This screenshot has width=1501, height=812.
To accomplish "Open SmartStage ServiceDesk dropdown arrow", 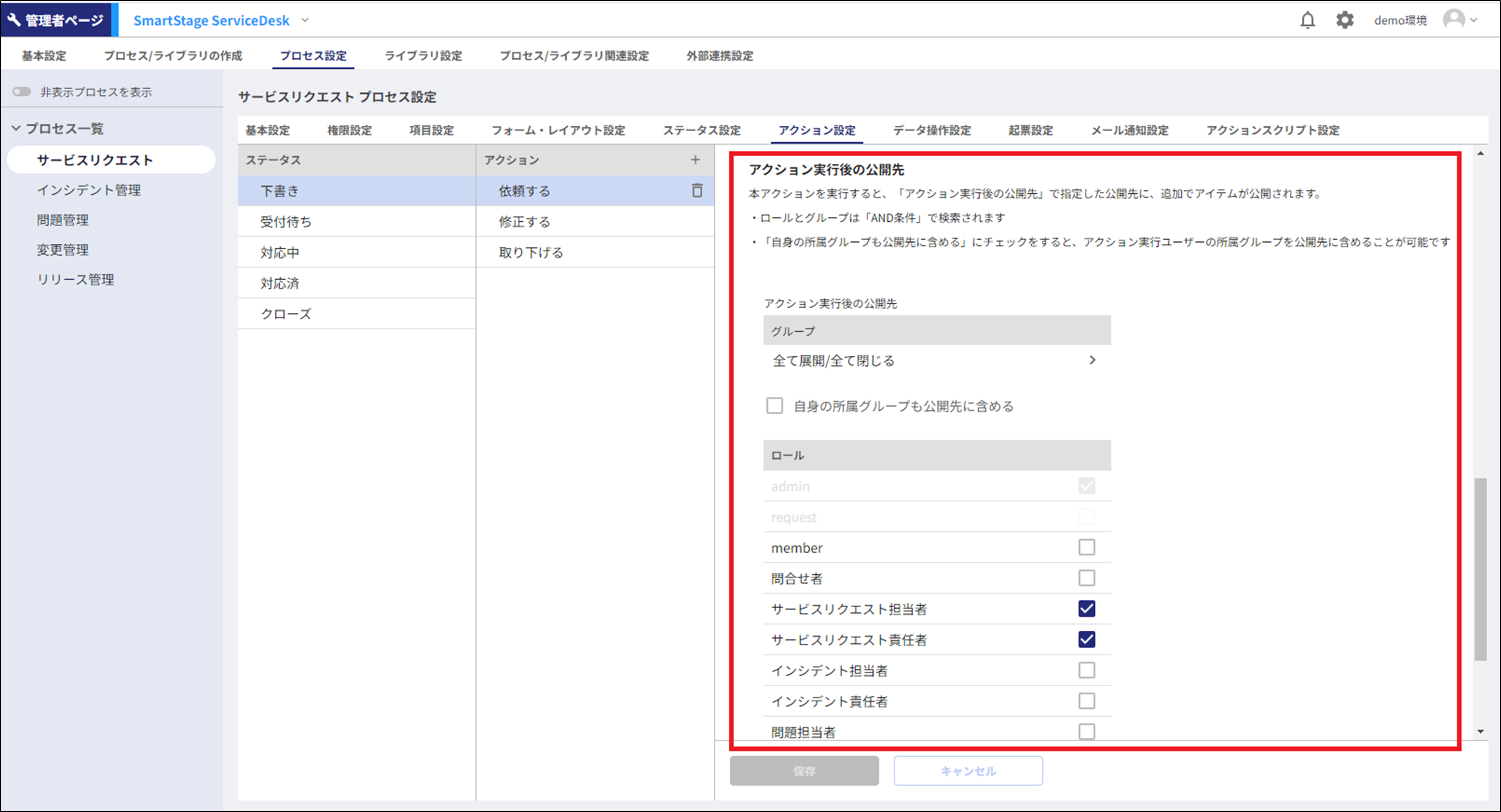I will pos(305,20).
